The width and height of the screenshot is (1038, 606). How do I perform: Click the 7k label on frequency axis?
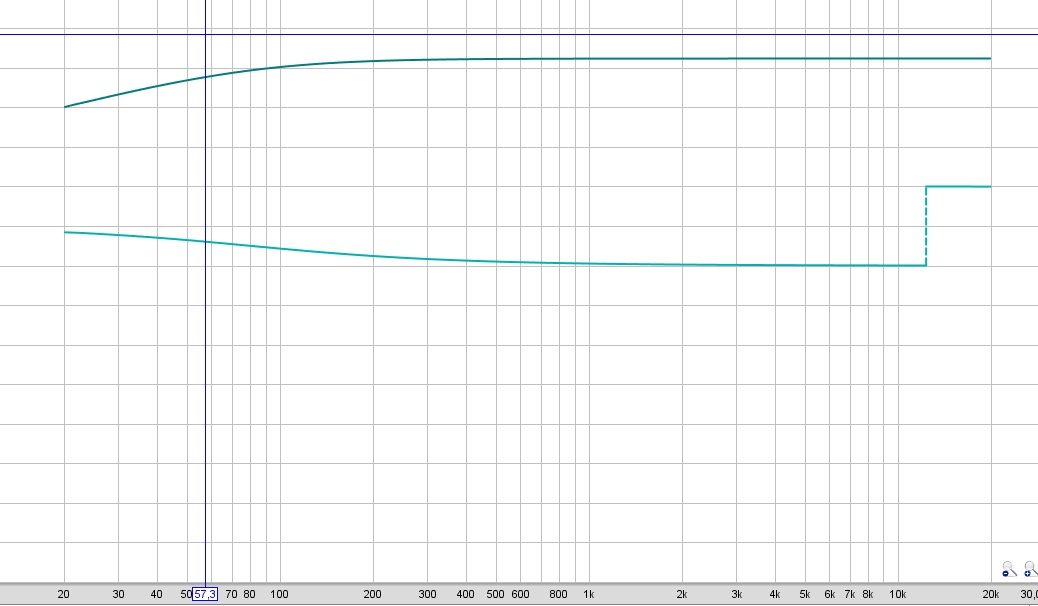(849, 594)
